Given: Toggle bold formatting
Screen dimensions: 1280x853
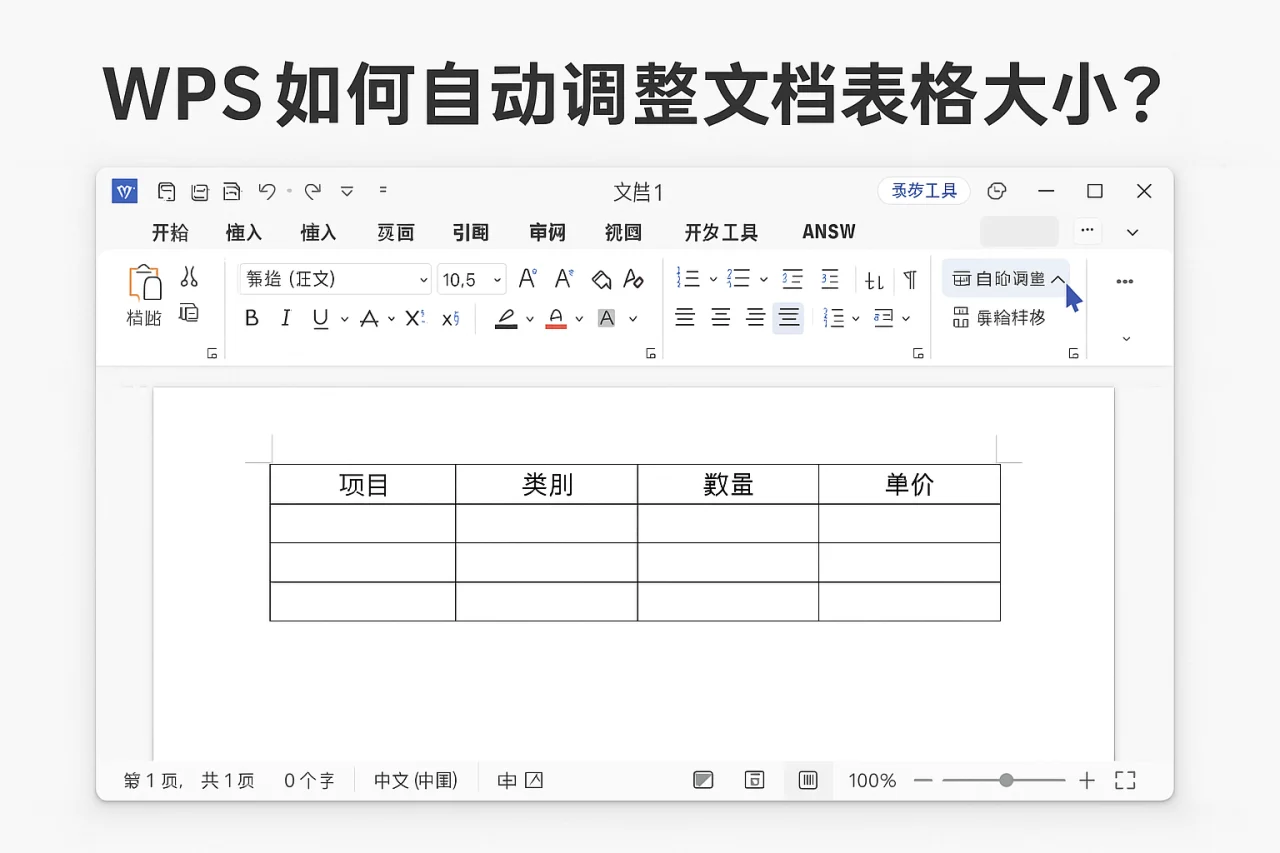Looking at the screenshot, I should pyautogui.click(x=252, y=316).
